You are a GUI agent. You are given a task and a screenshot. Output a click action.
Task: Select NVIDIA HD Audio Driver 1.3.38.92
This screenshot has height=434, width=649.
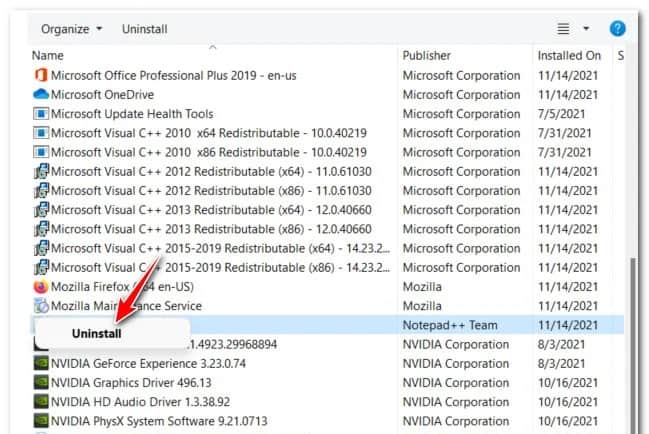coord(140,402)
